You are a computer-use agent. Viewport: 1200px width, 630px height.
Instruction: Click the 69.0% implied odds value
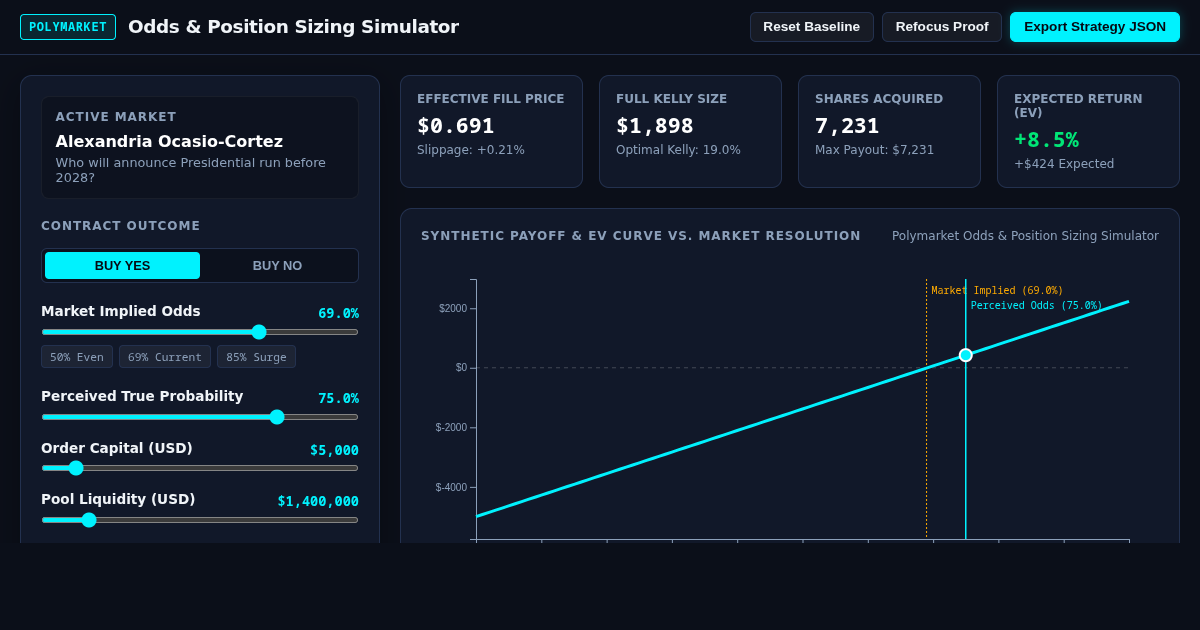point(338,313)
